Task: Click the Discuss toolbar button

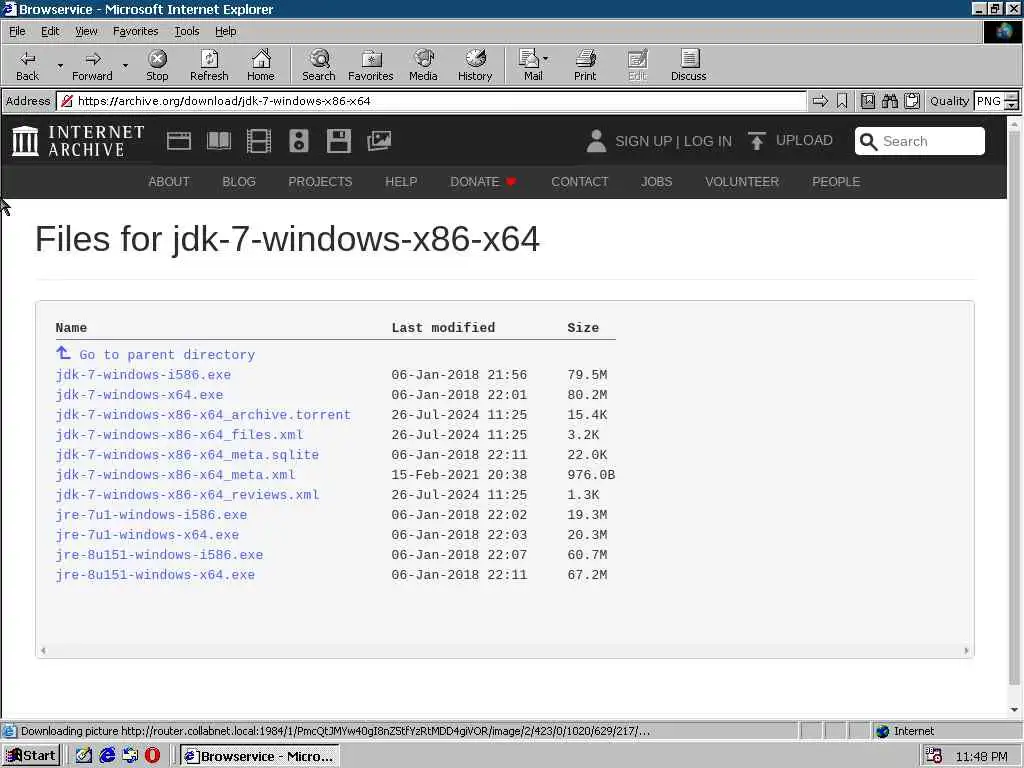Action: pyautogui.click(x=688, y=65)
